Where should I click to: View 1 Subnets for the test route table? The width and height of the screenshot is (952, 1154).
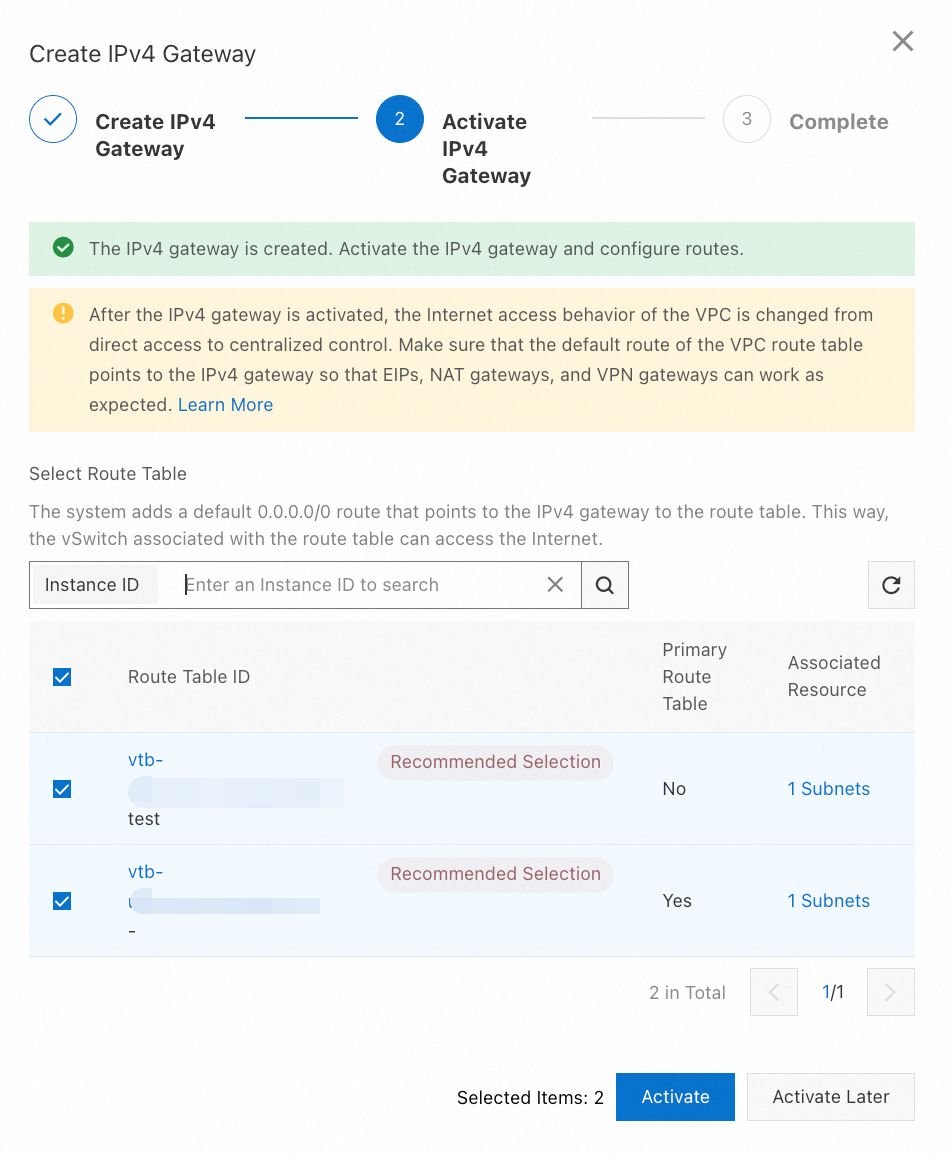828,789
